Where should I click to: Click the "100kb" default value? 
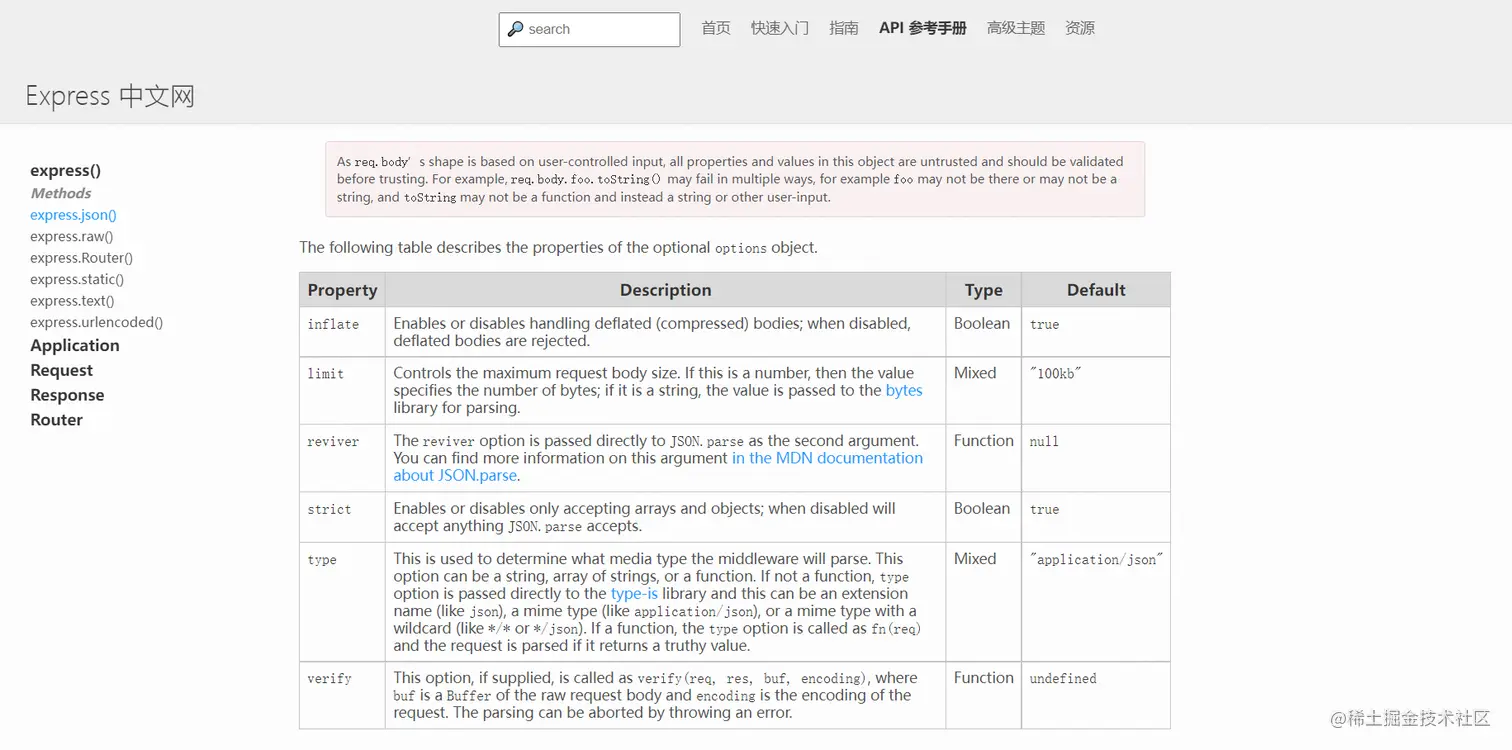click(x=1056, y=373)
